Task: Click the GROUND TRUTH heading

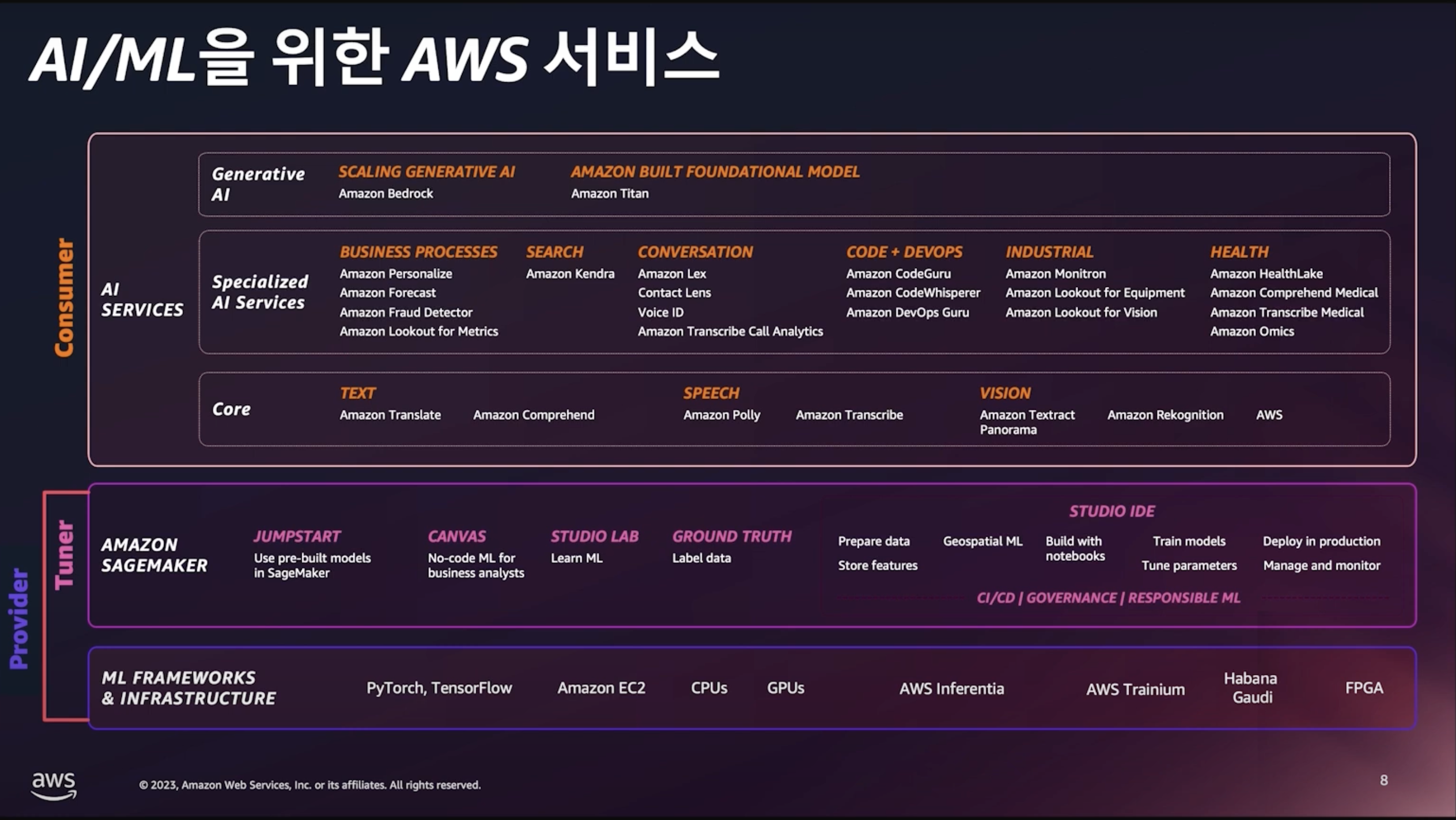Action: [732, 536]
